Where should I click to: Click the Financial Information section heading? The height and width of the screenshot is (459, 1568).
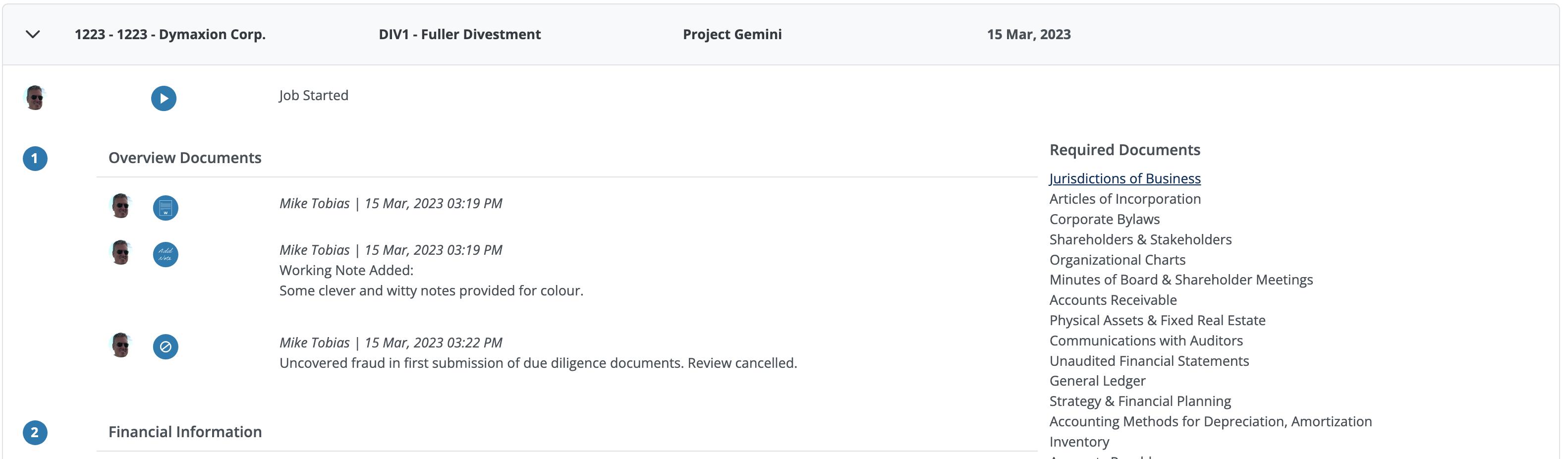[185, 432]
